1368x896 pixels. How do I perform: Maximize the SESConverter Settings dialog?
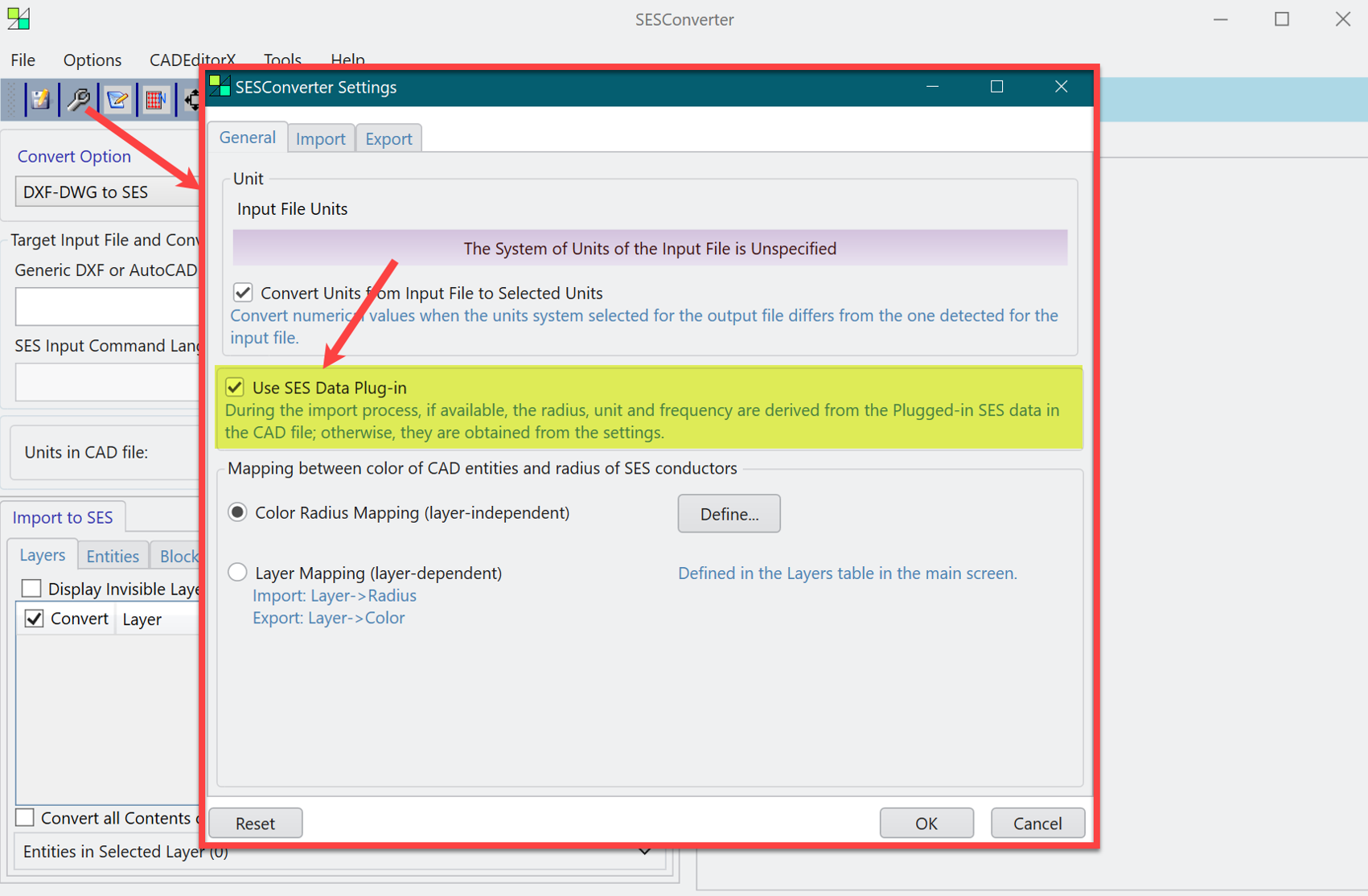[996, 87]
